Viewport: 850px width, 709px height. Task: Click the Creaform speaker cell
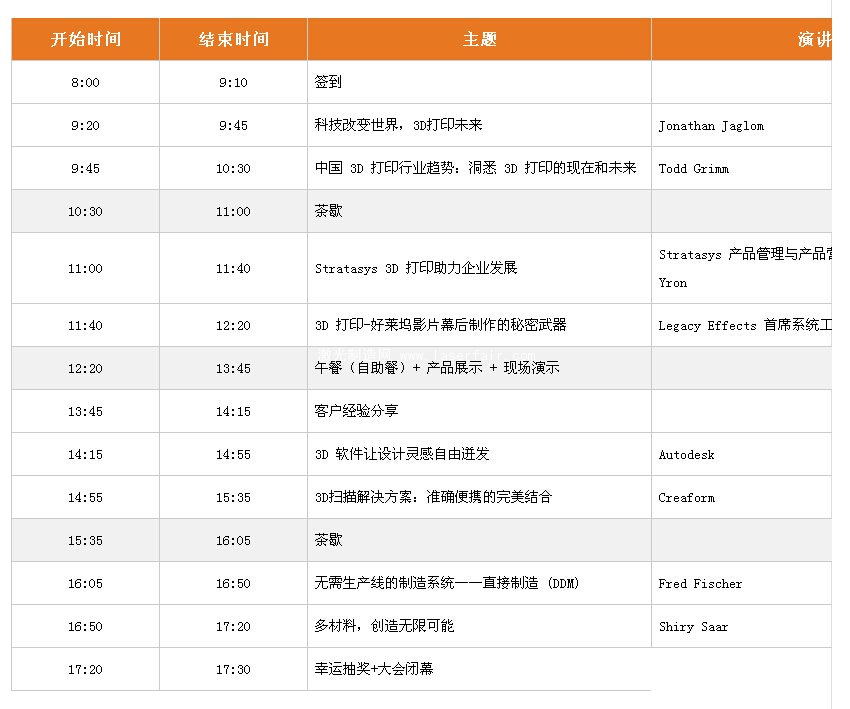[x=686, y=498]
